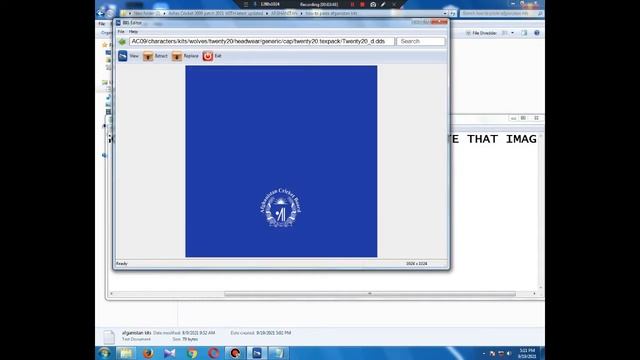The image size is (640, 360).
Task: Click the Extract box icon
Action: (148, 56)
